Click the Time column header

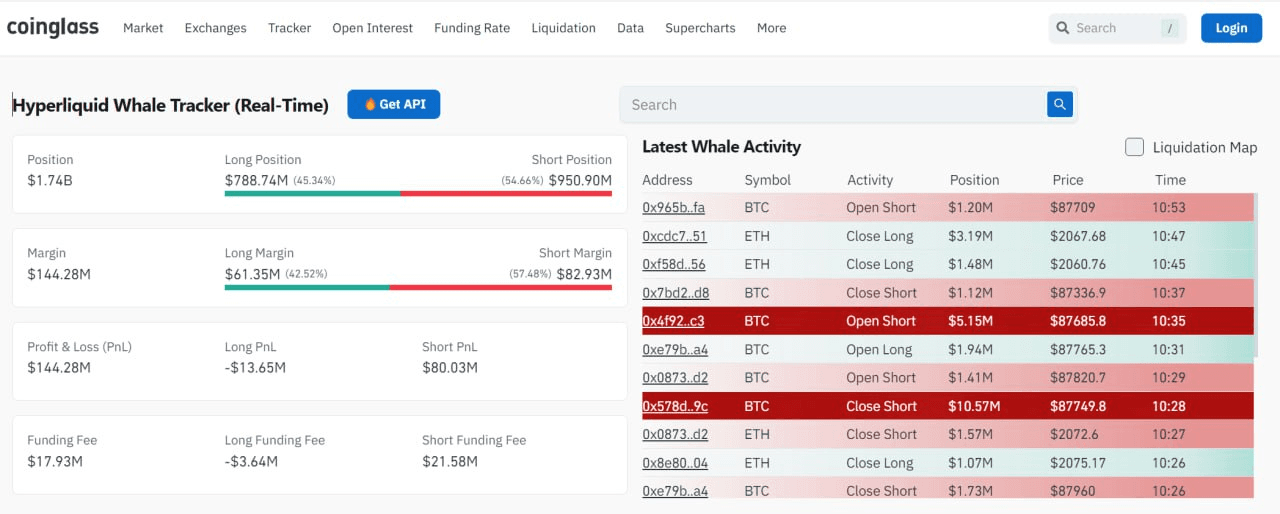tap(1170, 180)
